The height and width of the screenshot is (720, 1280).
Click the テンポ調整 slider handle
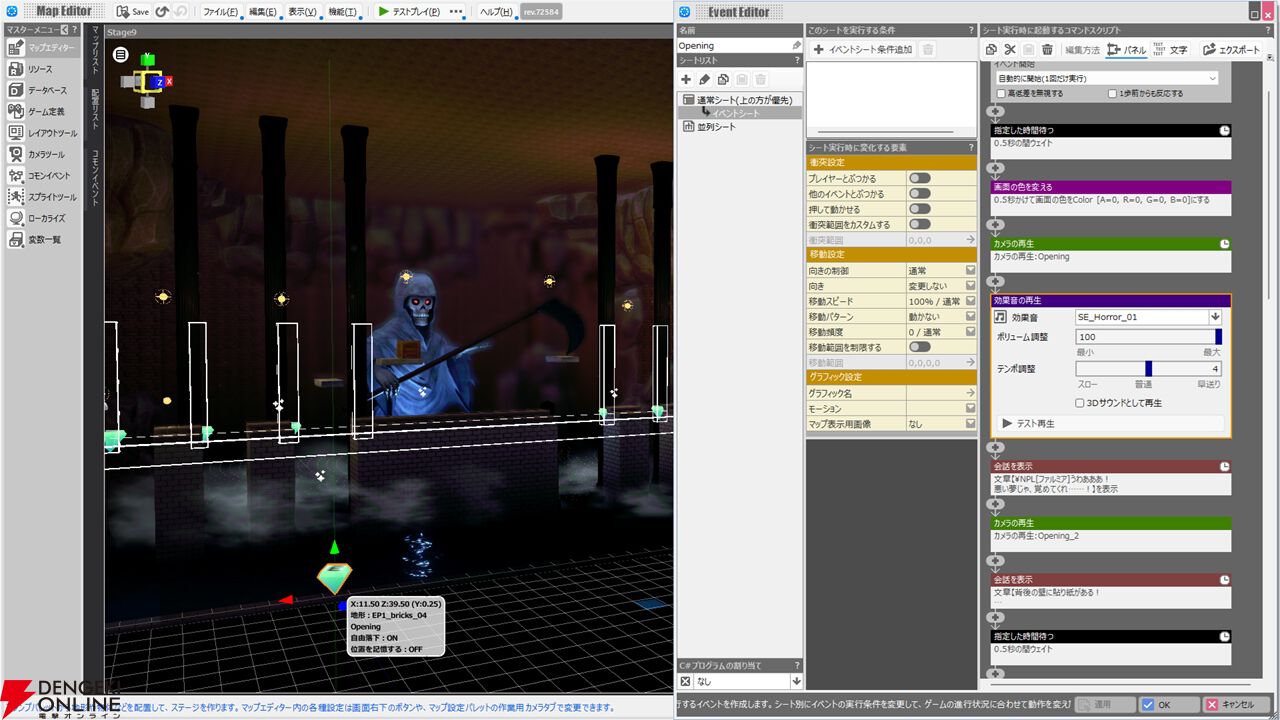(x=1148, y=368)
